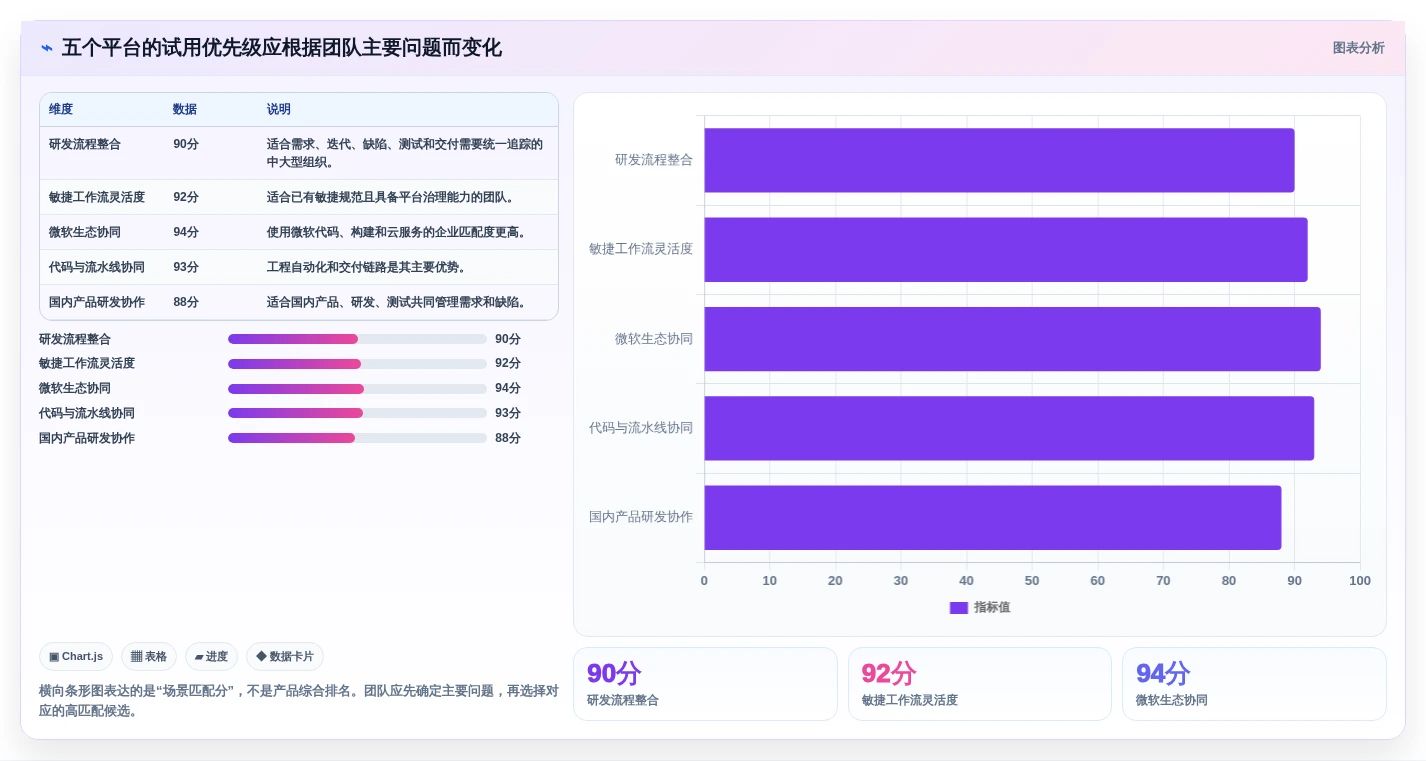Click 微软生态协同 label in progress list
Viewport: 1426px width, 761px height.
(x=75, y=389)
